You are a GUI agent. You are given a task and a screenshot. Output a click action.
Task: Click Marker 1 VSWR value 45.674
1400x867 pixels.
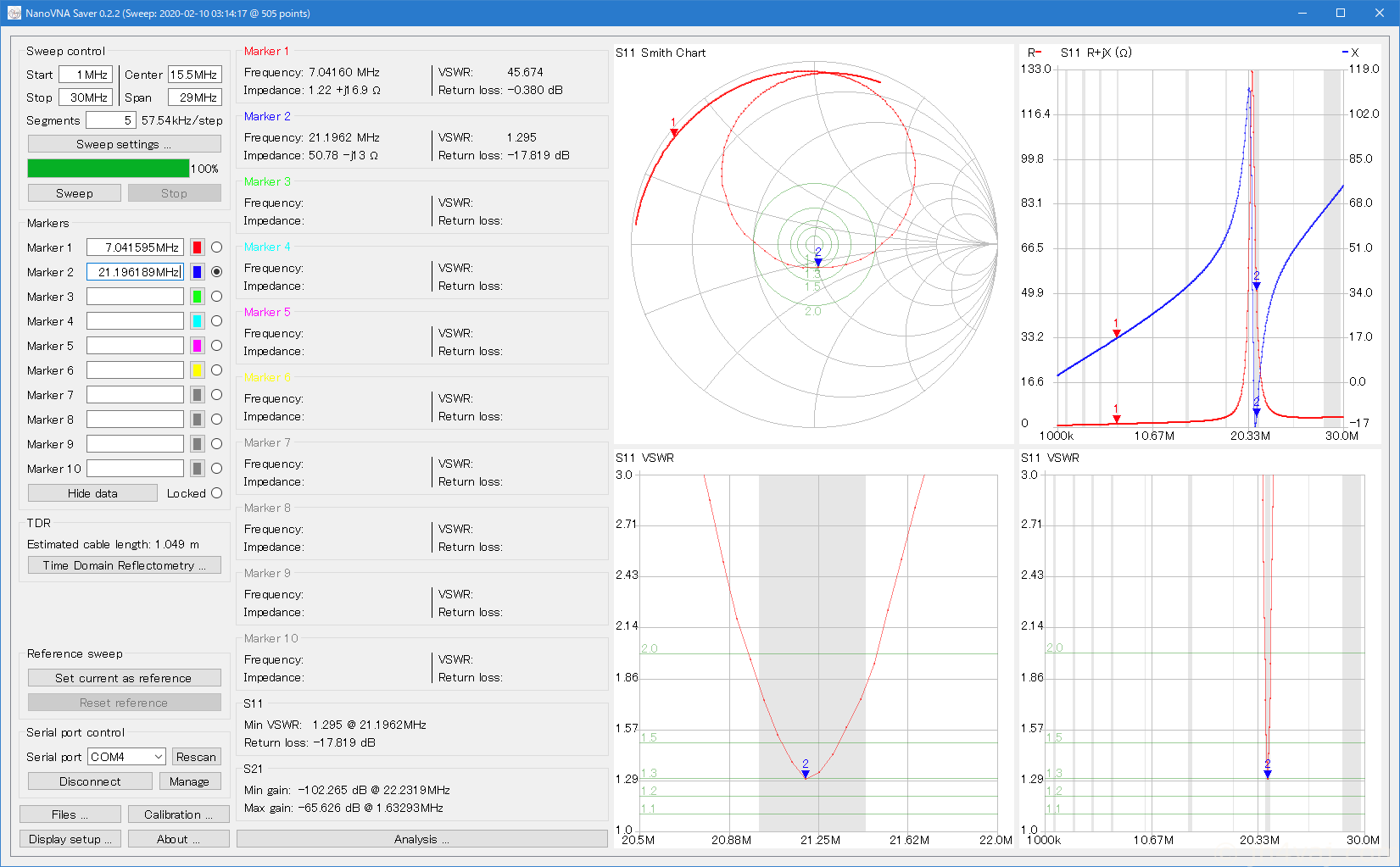[x=525, y=72]
